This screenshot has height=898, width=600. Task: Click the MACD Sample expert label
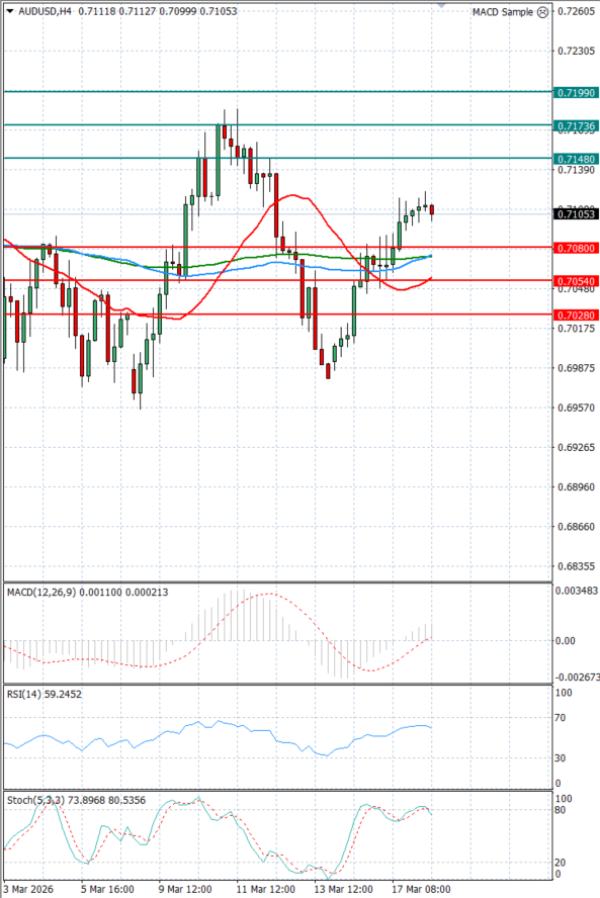pyautogui.click(x=502, y=12)
